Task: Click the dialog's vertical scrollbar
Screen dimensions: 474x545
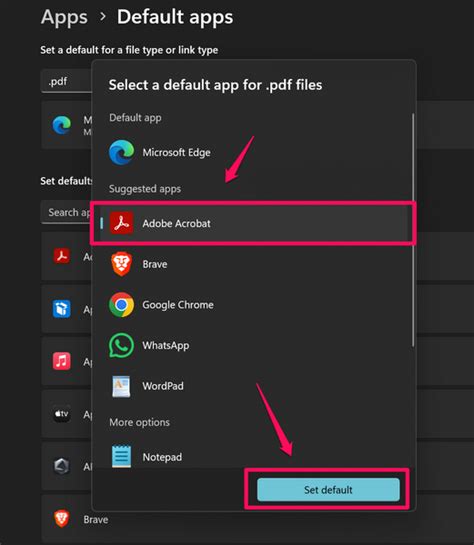Action: coord(413,229)
